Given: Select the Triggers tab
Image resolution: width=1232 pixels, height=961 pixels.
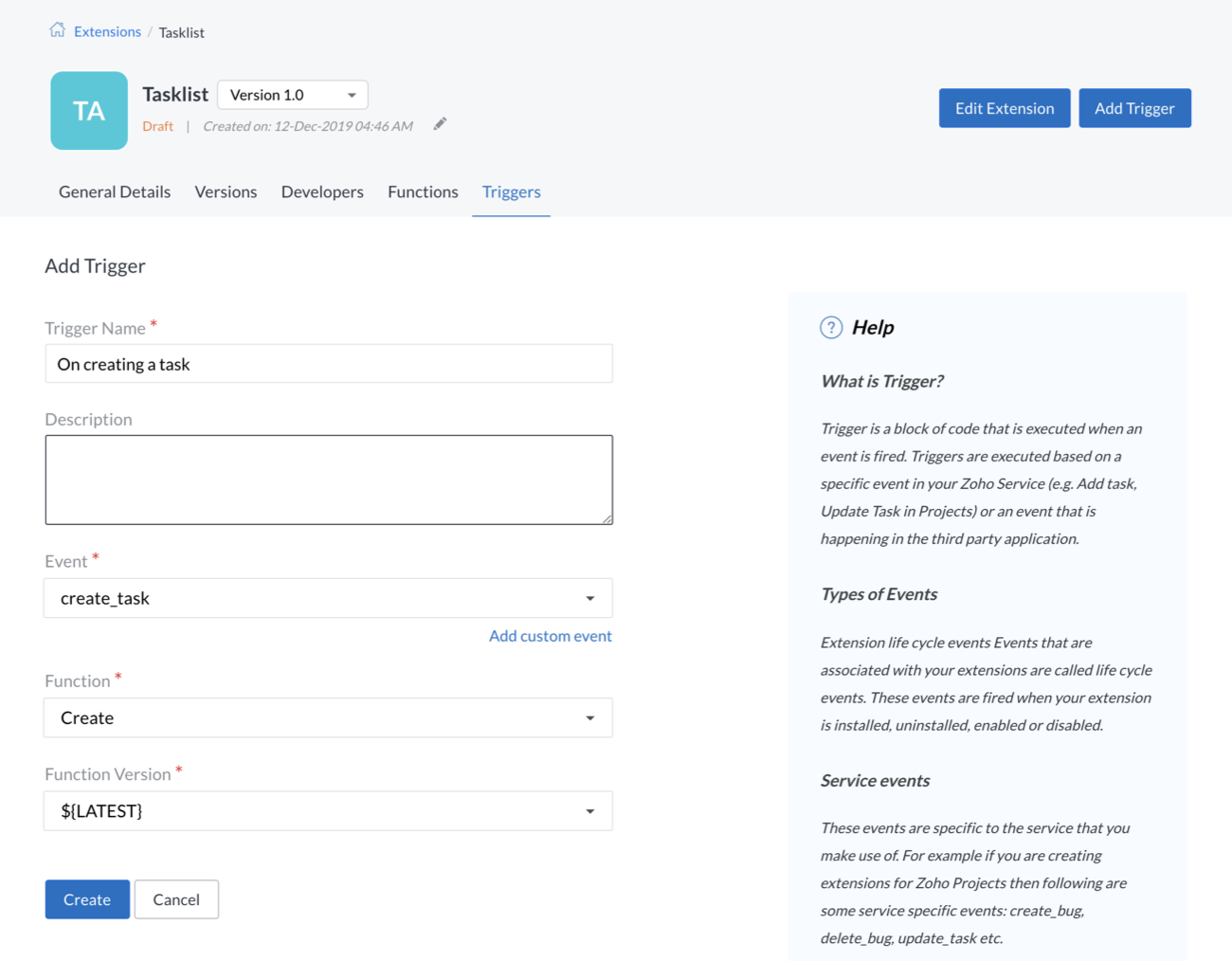Looking at the screenshot, I should [511, 191].
